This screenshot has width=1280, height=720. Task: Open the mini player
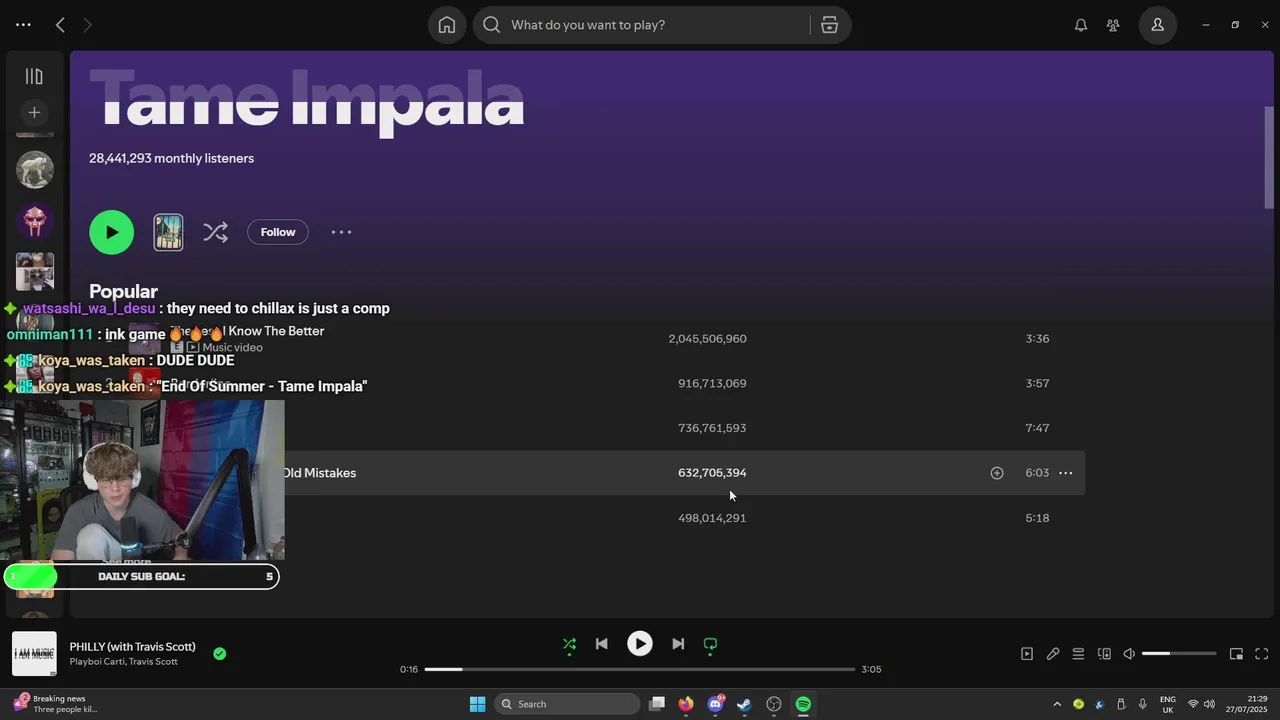[1236, 654]
